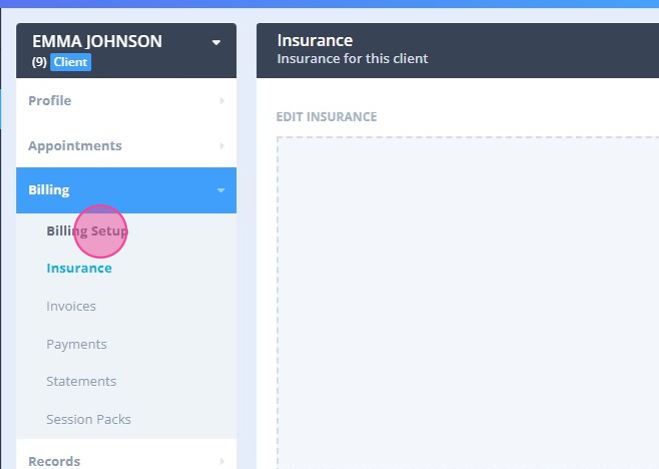659x469 pixels.
Task: Expand the Appointments section arrow
Action: coord(221,146)
